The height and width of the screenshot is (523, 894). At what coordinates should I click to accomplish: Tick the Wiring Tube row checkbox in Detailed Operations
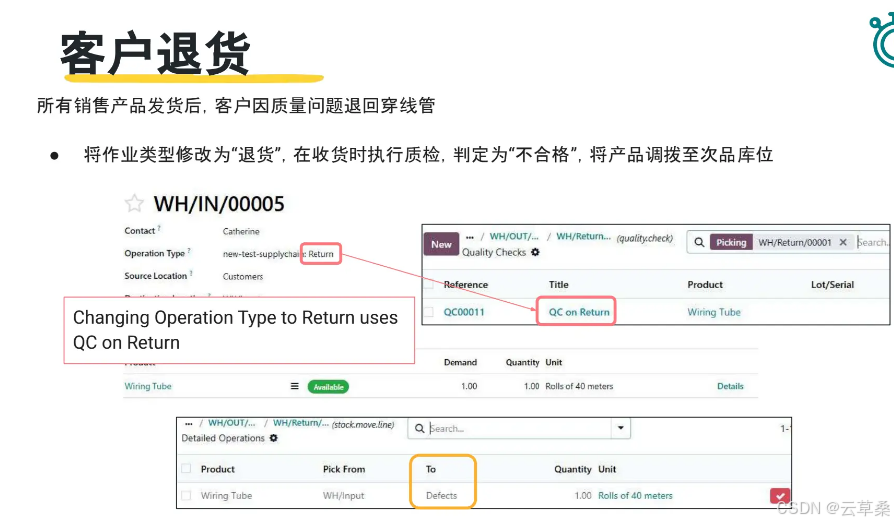click(x=186, y=496)
